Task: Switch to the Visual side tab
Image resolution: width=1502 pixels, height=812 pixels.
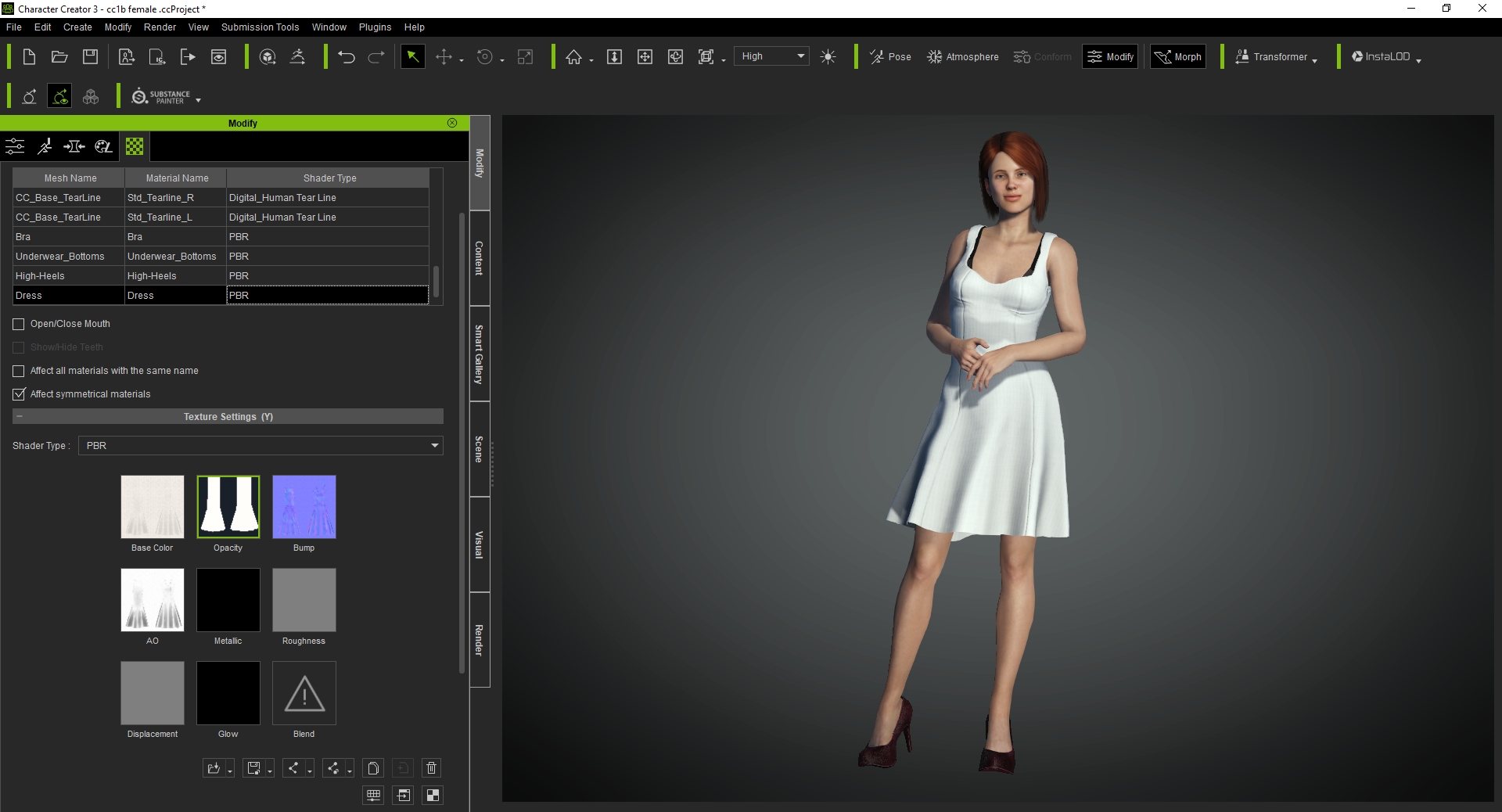Action: tap(480, 544)
